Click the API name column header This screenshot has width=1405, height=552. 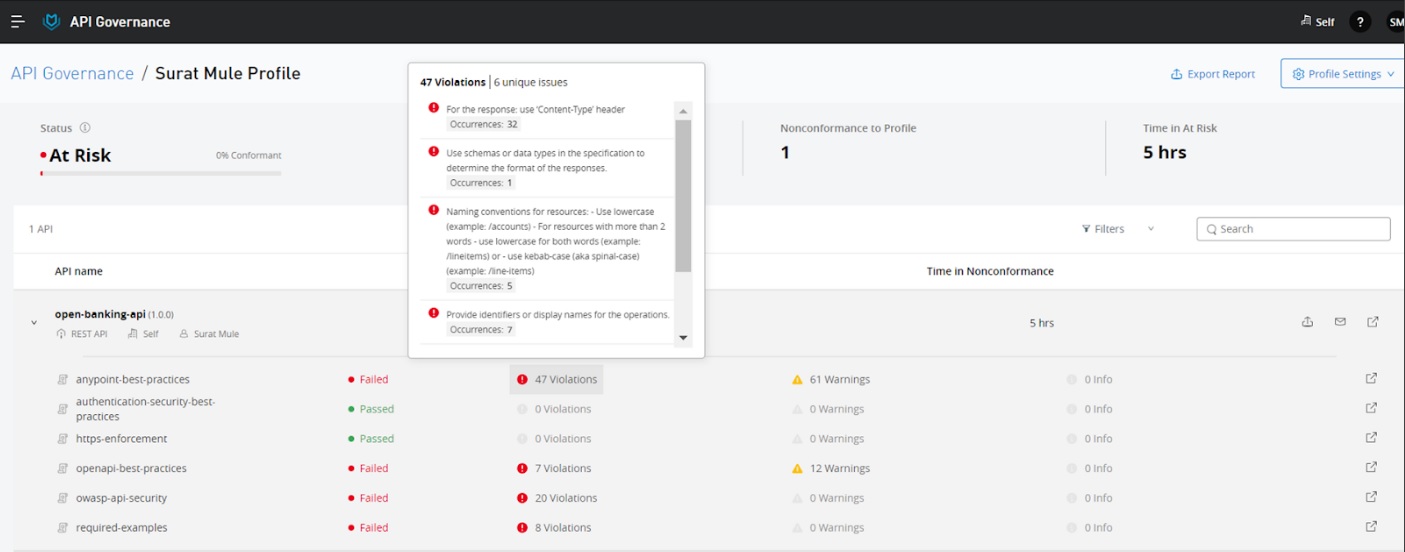79,271
